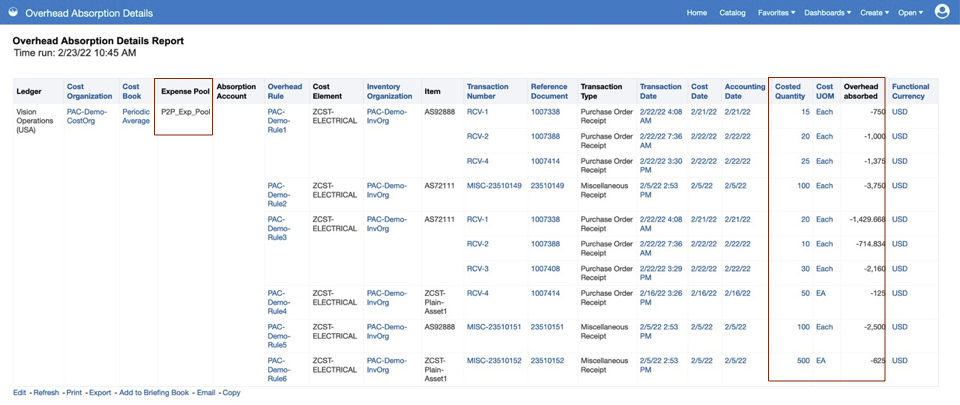Go to Home in top navigation

(x=697, y=13)
